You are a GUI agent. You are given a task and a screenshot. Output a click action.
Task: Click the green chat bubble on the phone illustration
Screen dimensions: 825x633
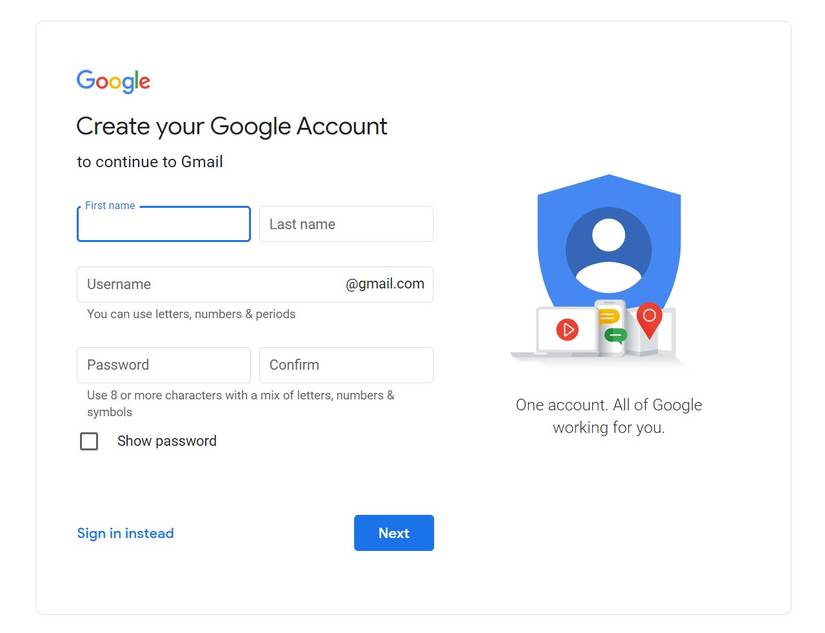tap(614, 335)
